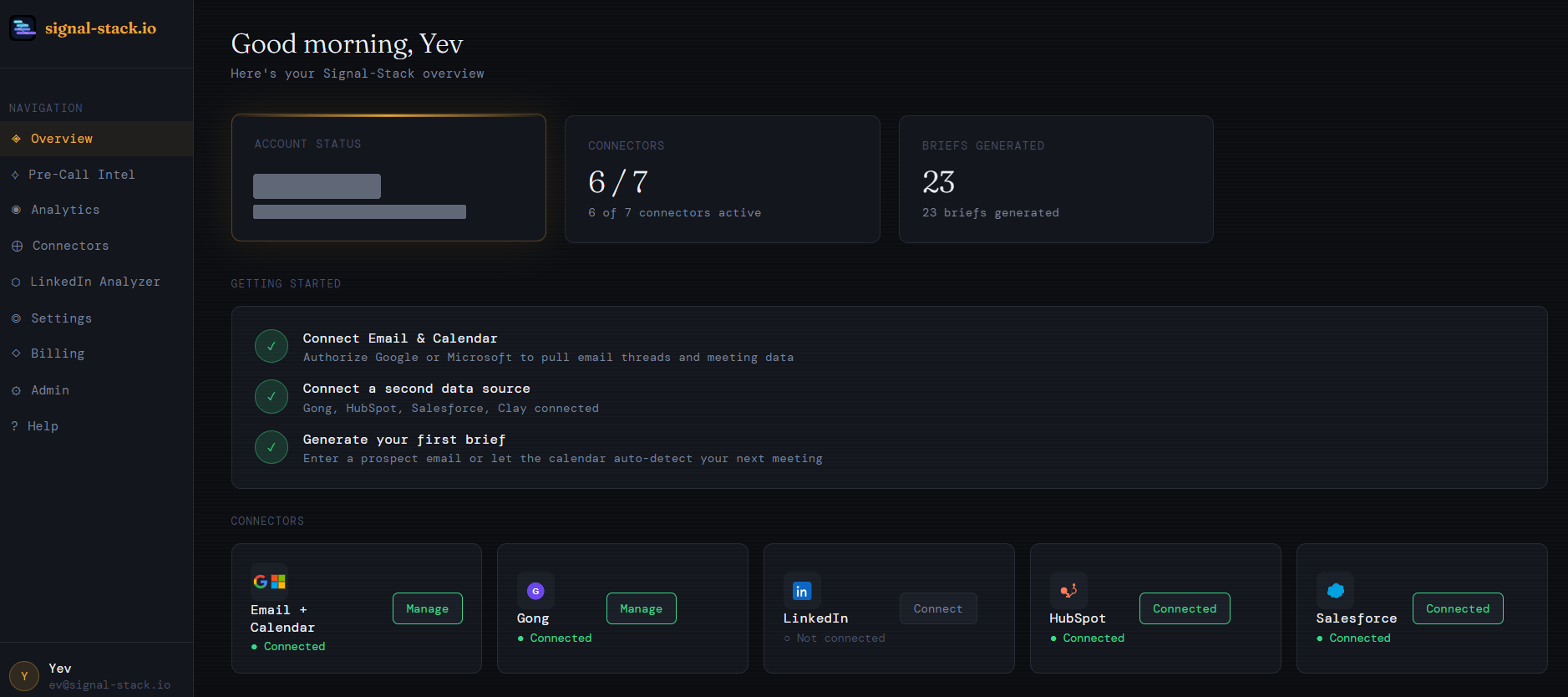Click the Analytics sidebar icon
1568x697 pixels.
coord(16,210)
